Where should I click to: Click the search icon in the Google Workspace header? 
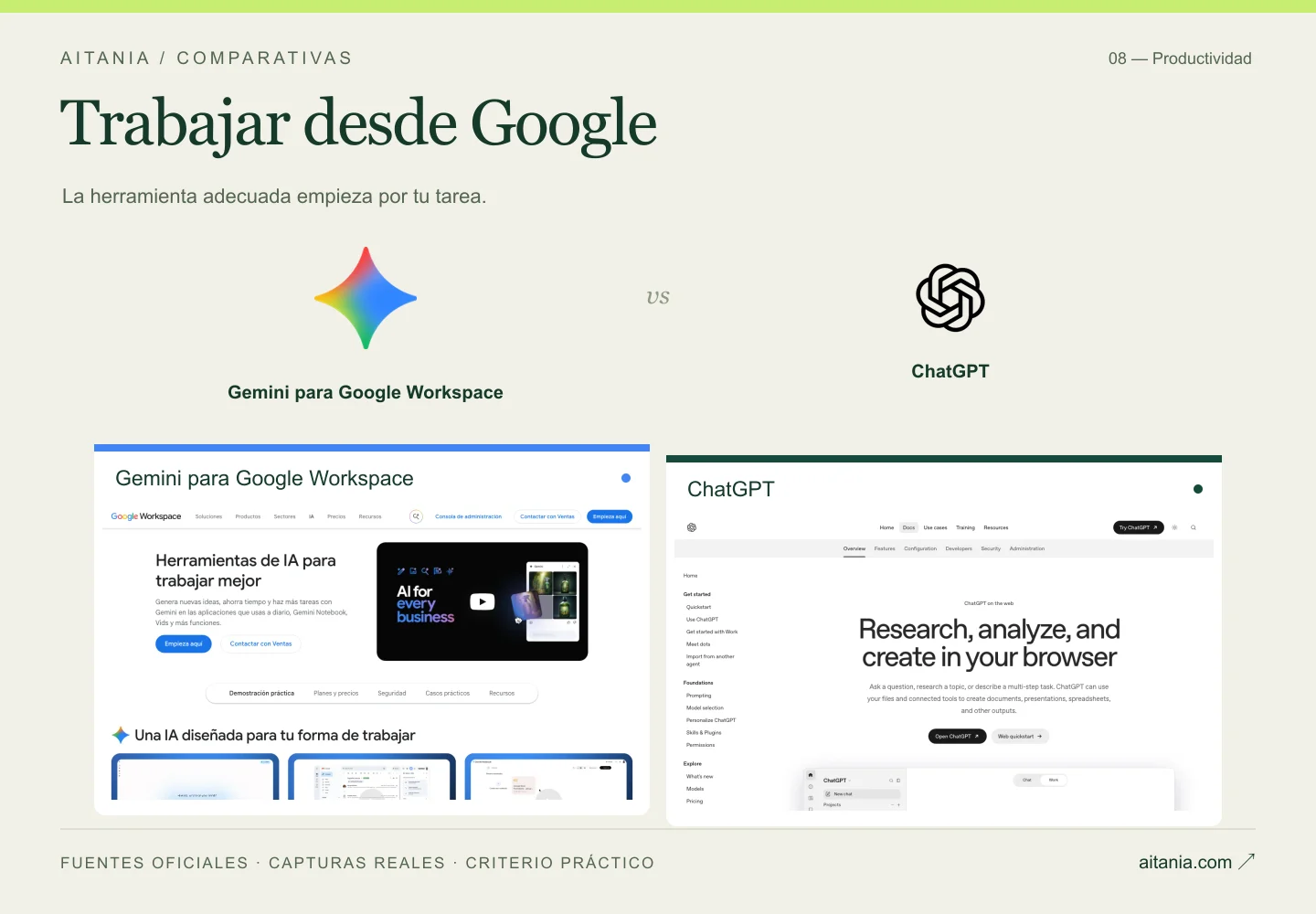pos(416,516)
